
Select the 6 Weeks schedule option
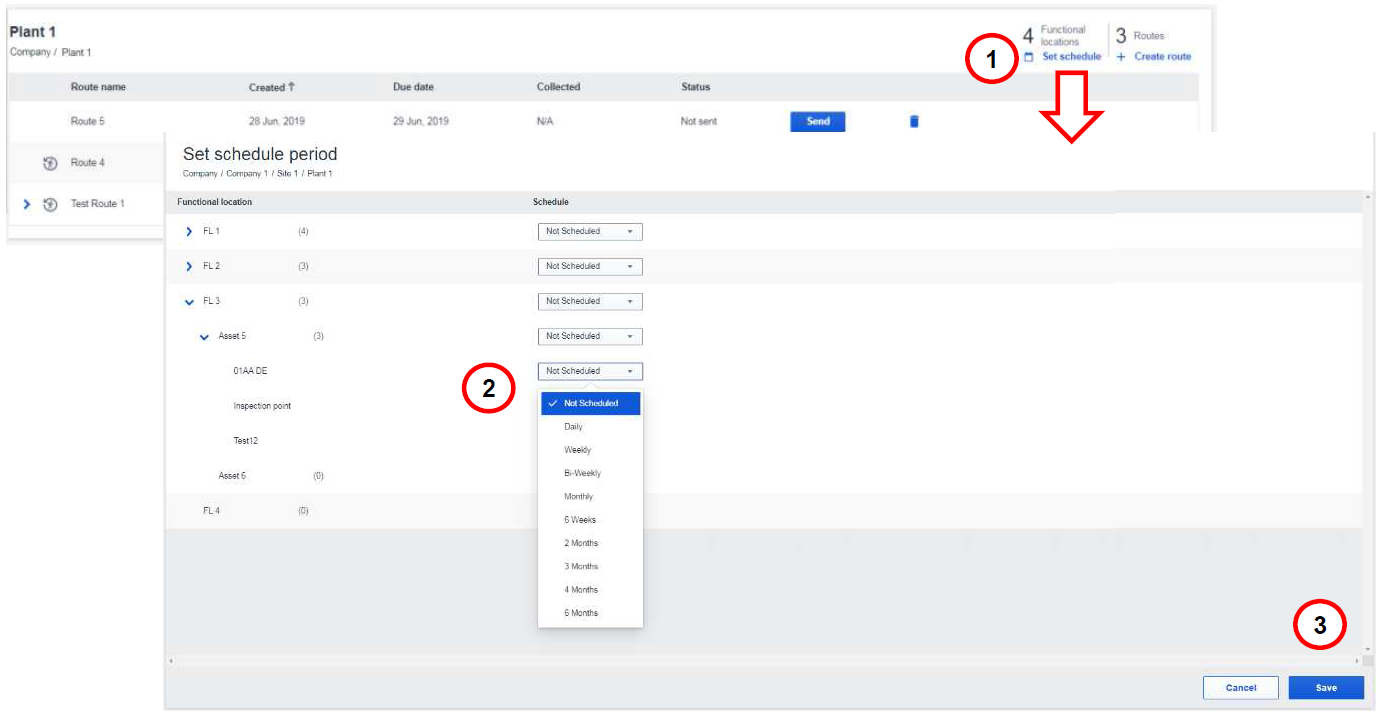coord(580,520)
